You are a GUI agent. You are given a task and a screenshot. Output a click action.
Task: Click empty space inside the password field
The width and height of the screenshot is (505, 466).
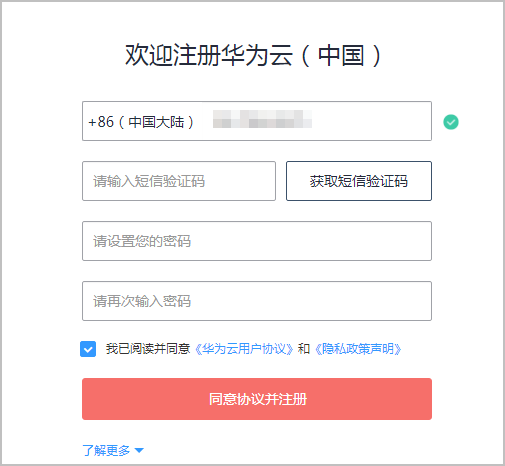[310, 241]
